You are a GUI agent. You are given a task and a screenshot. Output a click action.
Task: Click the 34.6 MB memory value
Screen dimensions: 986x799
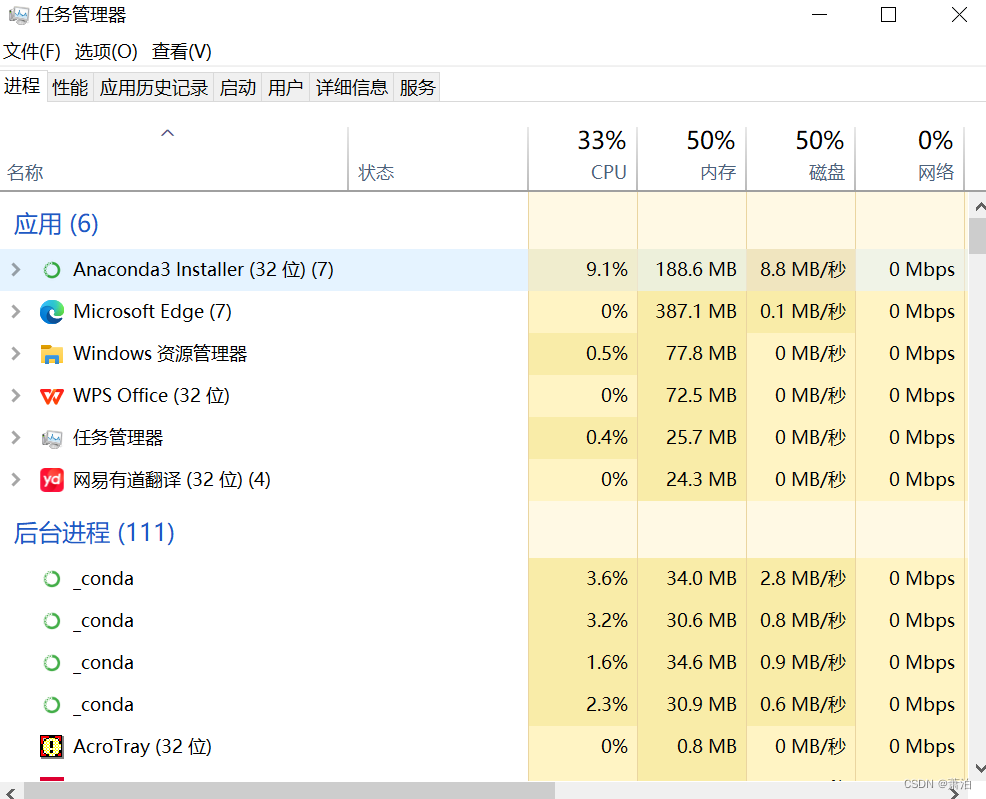point(701,663)
